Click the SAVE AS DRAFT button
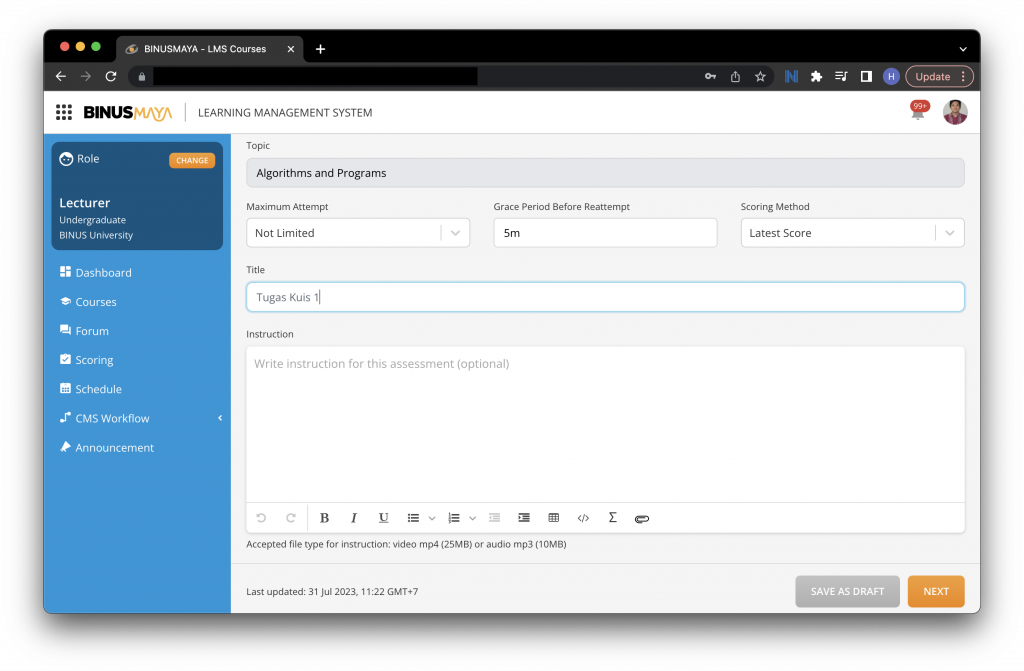Viewport: 1024px width, 671px height. [x=847, y=591]
